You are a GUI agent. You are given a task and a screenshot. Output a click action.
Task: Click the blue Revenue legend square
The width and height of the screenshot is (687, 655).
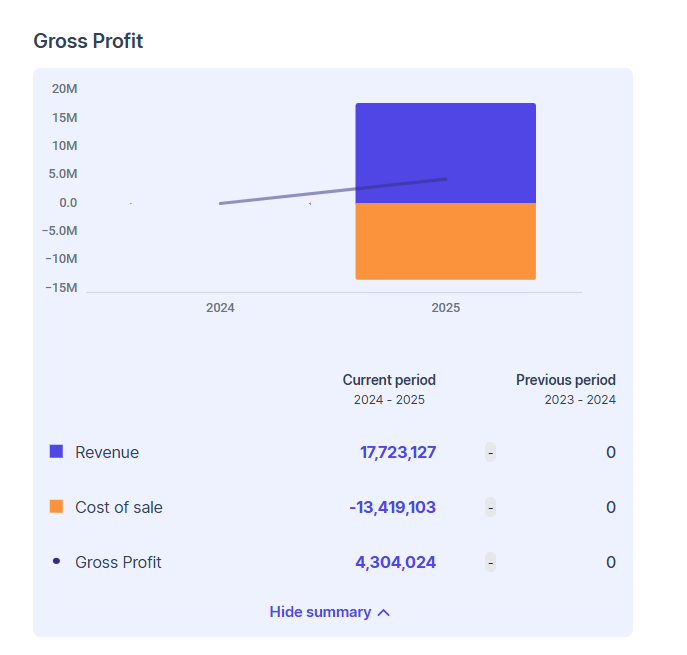point(56,452)
